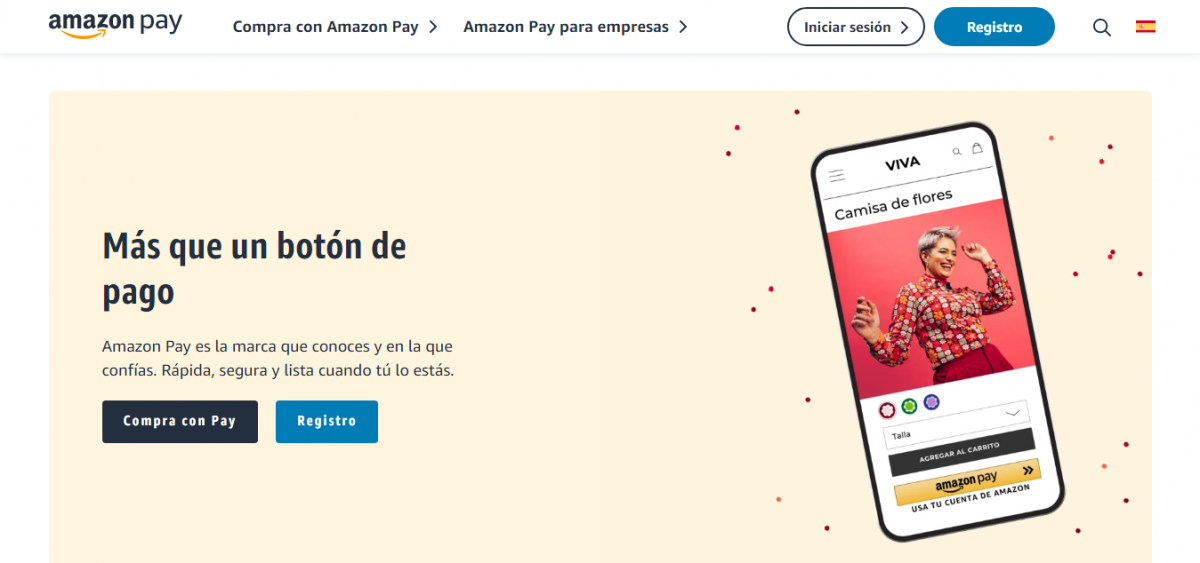The image size is (1200, 563).
Task: Expand the Compra con Amazon Pay menu
Action: (335, 27)
